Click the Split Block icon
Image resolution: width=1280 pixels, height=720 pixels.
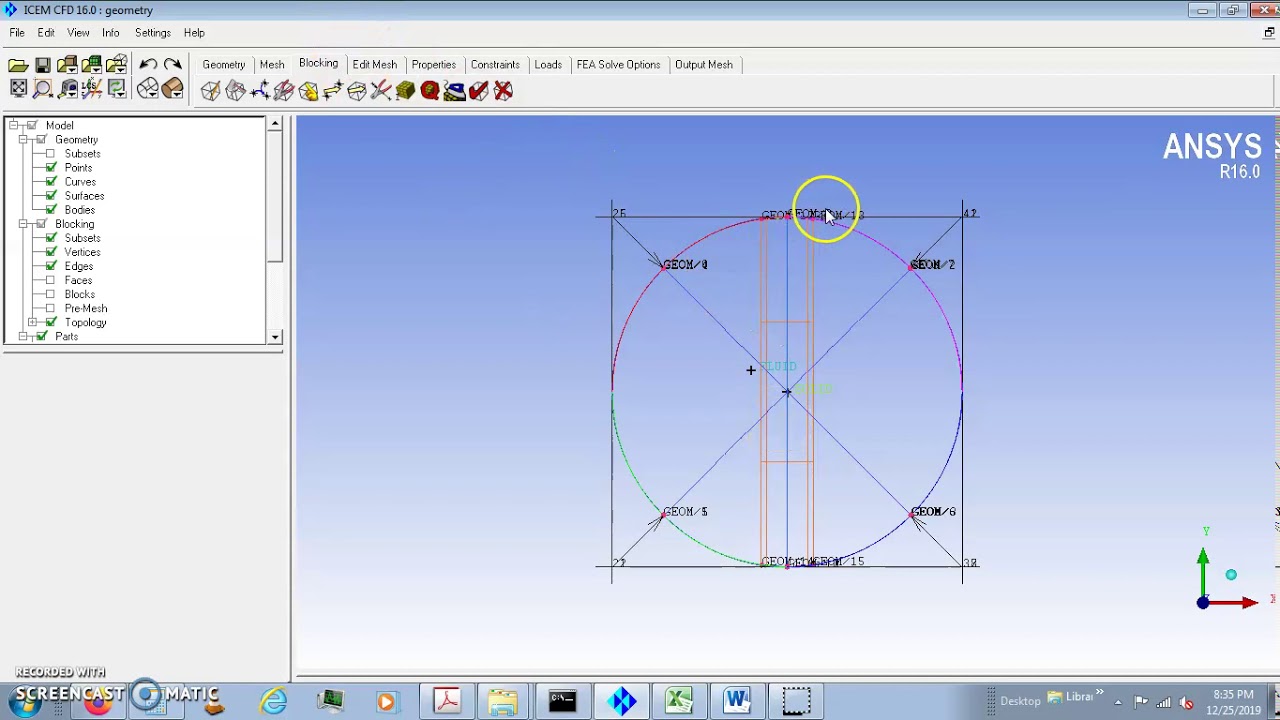point(235,91)
